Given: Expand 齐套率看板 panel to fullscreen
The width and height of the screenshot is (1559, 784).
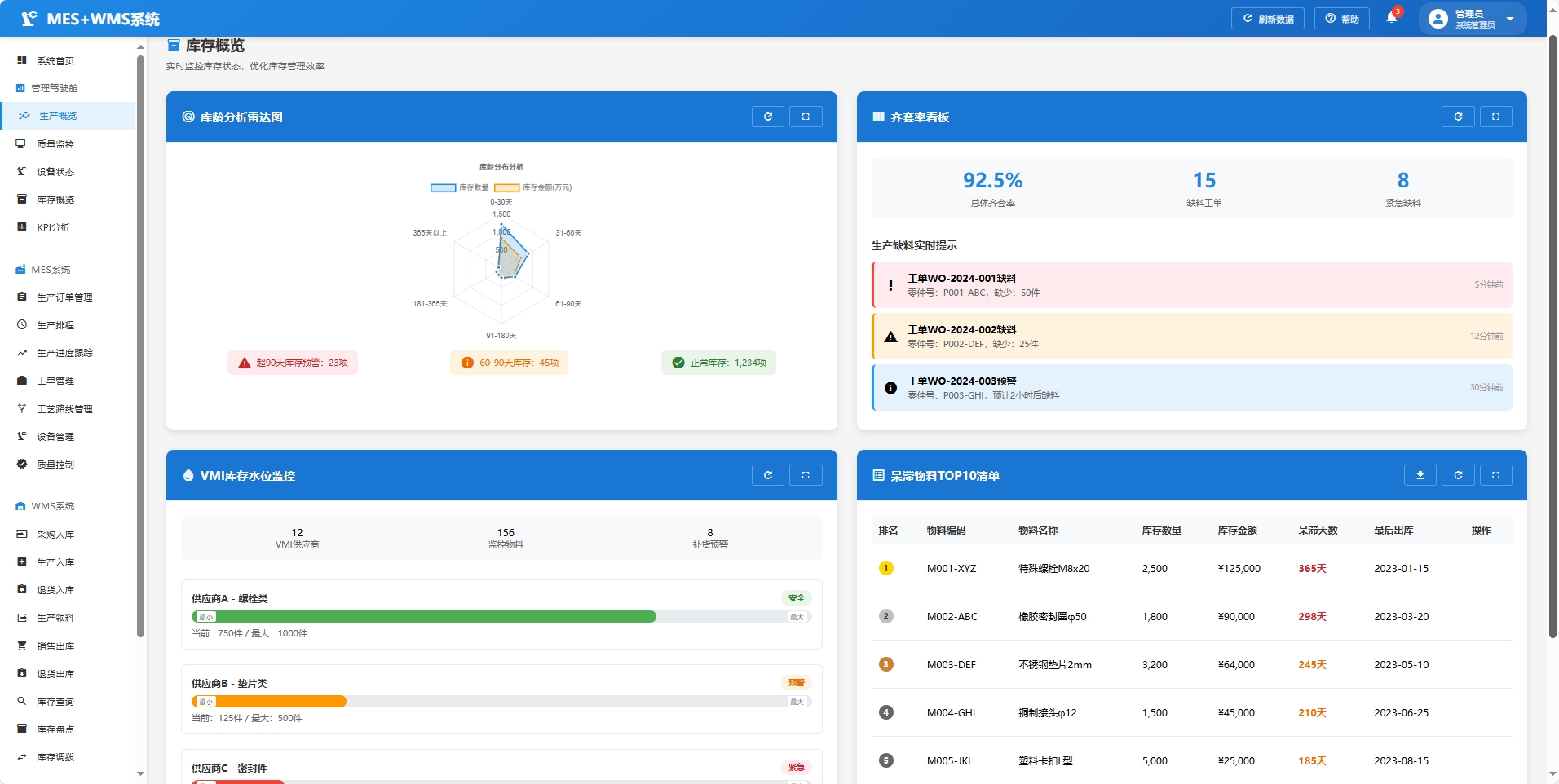Looking at the screenshot, I should pyautogui.click(x=1495, y=117).
